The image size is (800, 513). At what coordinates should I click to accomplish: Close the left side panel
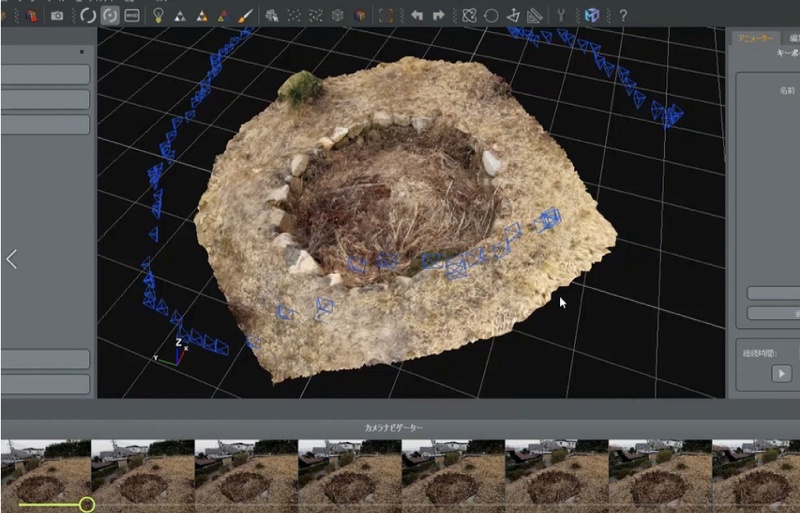[81, 51]
